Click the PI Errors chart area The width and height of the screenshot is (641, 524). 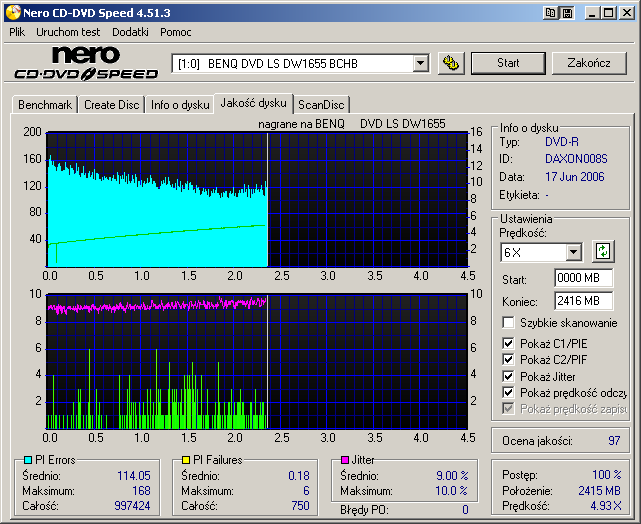[257, 199]
